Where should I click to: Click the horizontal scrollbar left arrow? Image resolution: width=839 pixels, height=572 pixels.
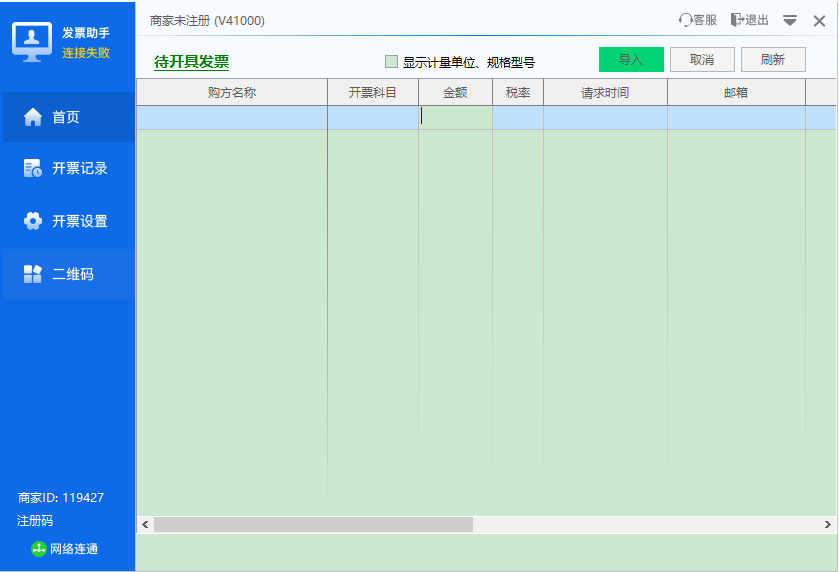click(145, 524)
